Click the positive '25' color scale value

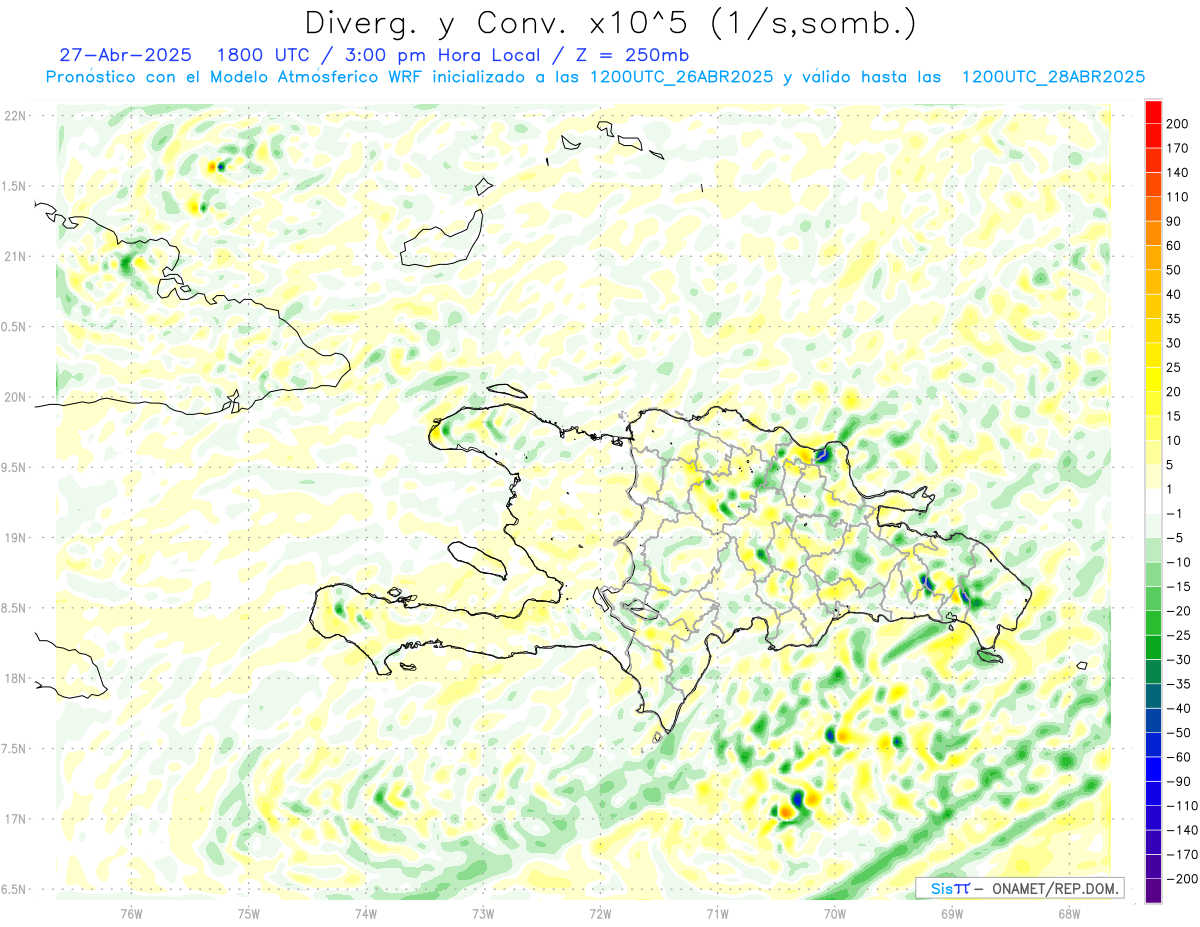pyautogui.click(x=1174, y=367)
